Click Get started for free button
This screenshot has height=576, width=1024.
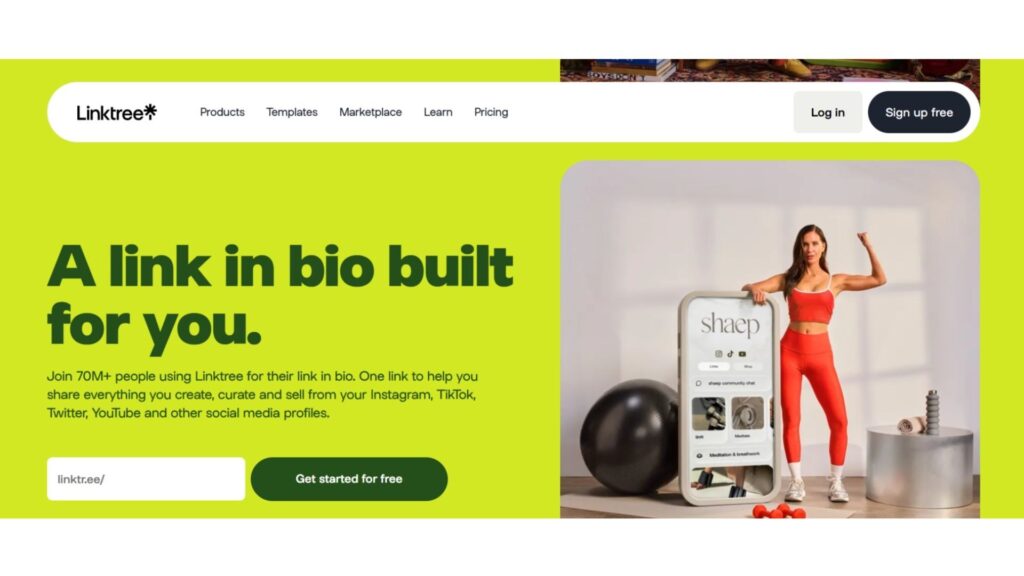349,479
